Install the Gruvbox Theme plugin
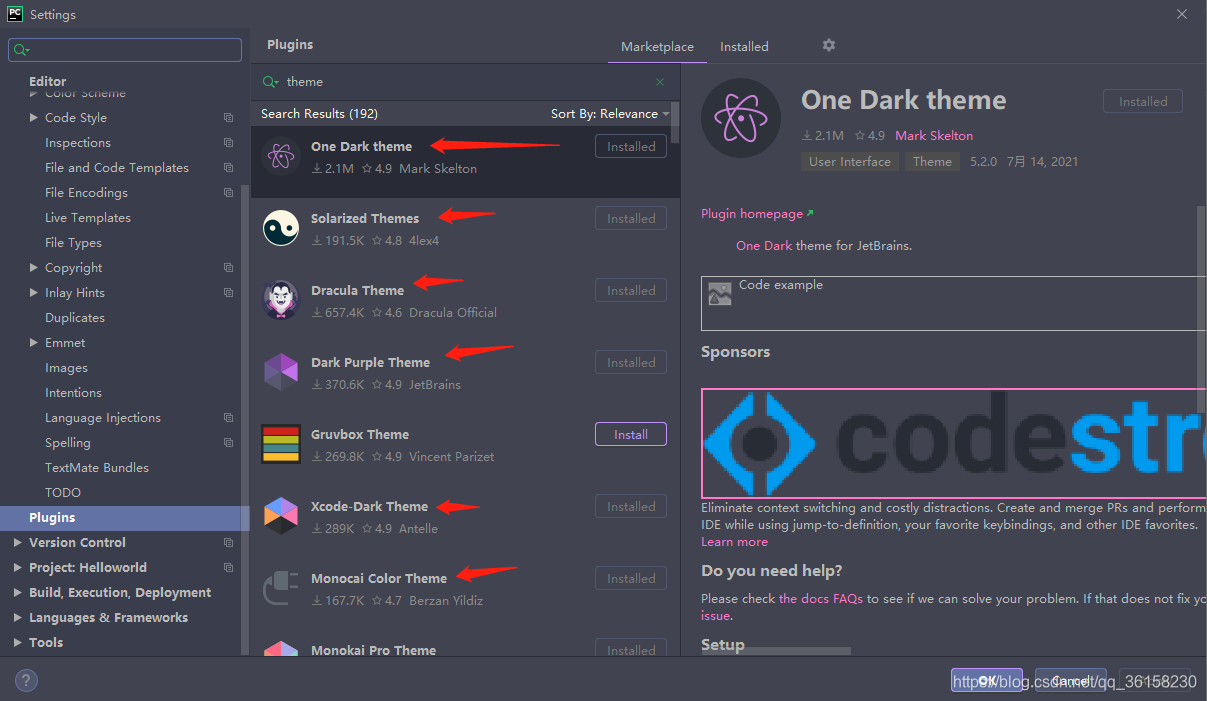Screen dimensions: 1207x701 coord(631,435)
